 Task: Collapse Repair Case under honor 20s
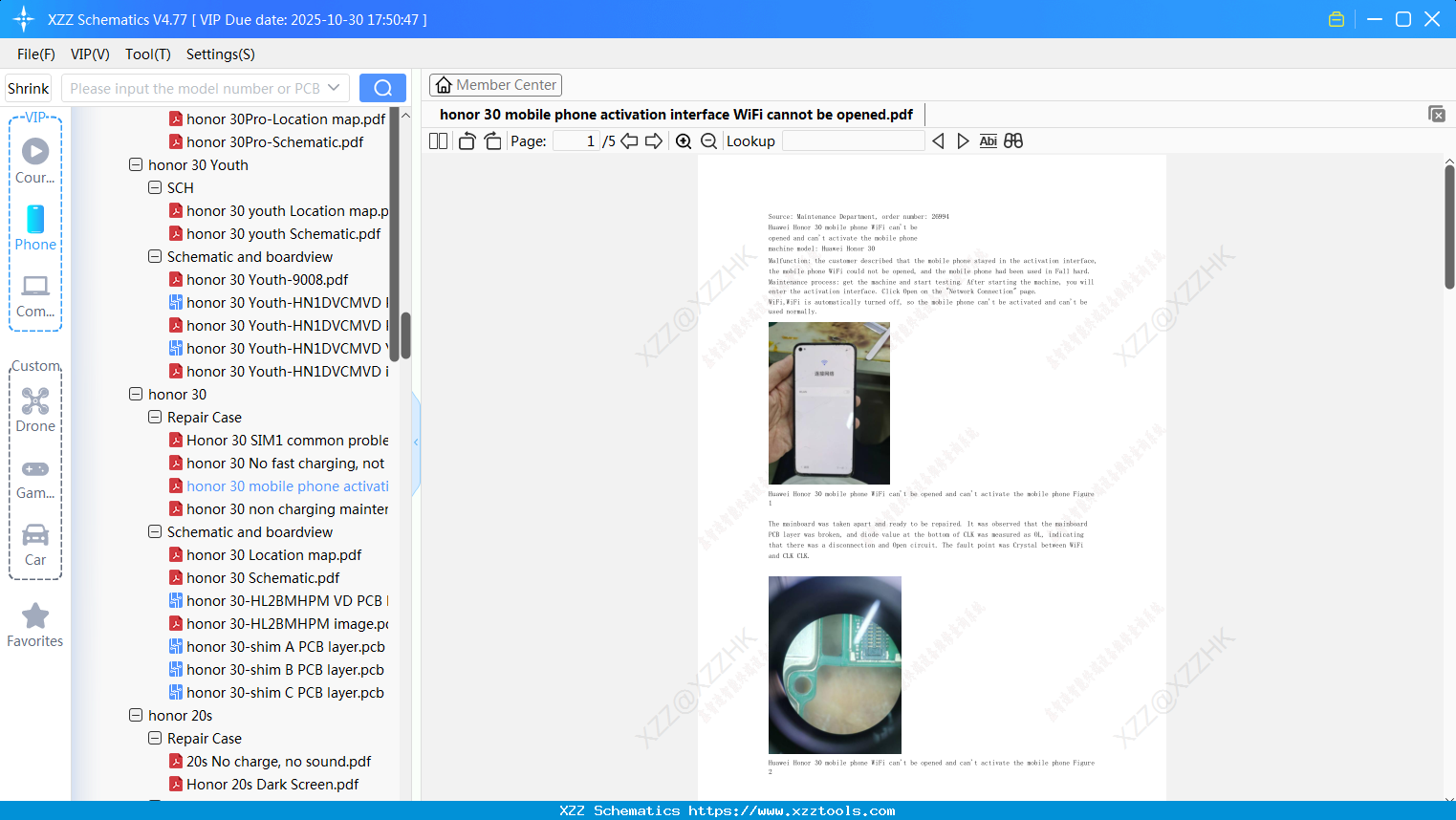[155, 738]
